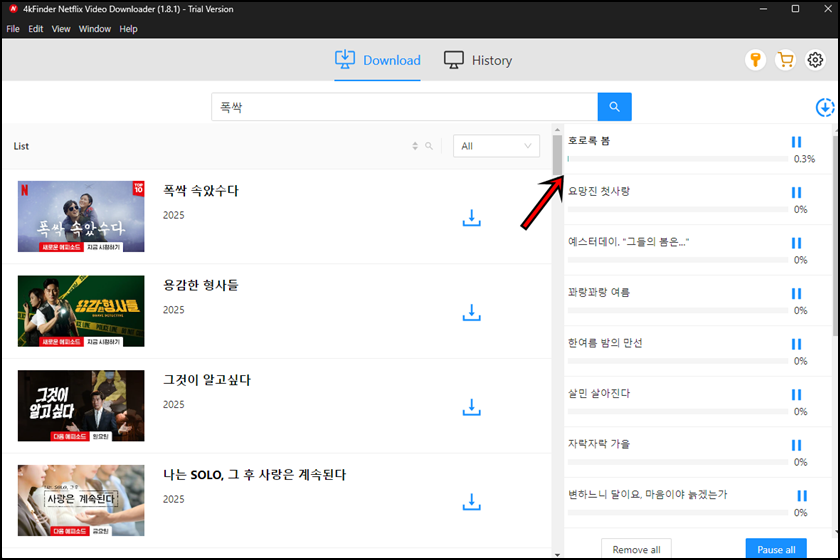Click the Pause all button

(x=776, y=549)
